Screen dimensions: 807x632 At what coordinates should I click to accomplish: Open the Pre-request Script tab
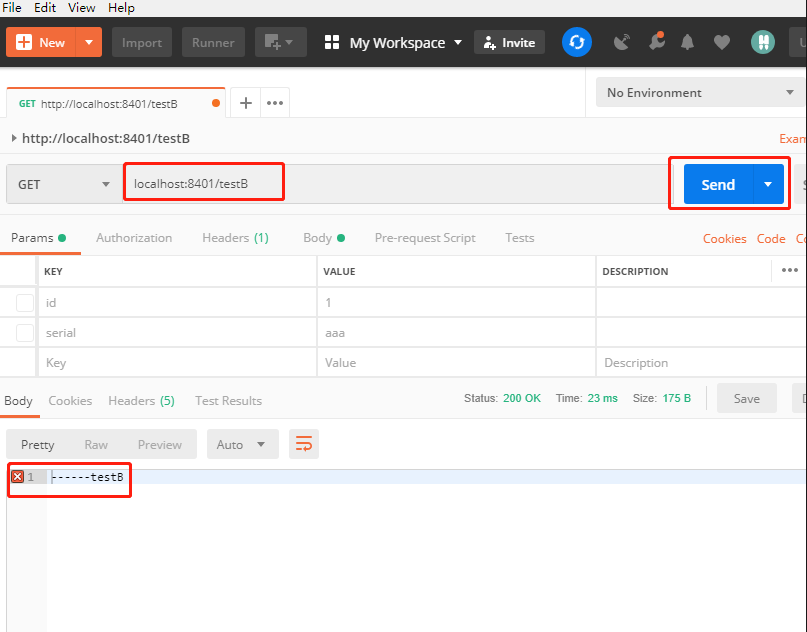[x=425, y=238]
